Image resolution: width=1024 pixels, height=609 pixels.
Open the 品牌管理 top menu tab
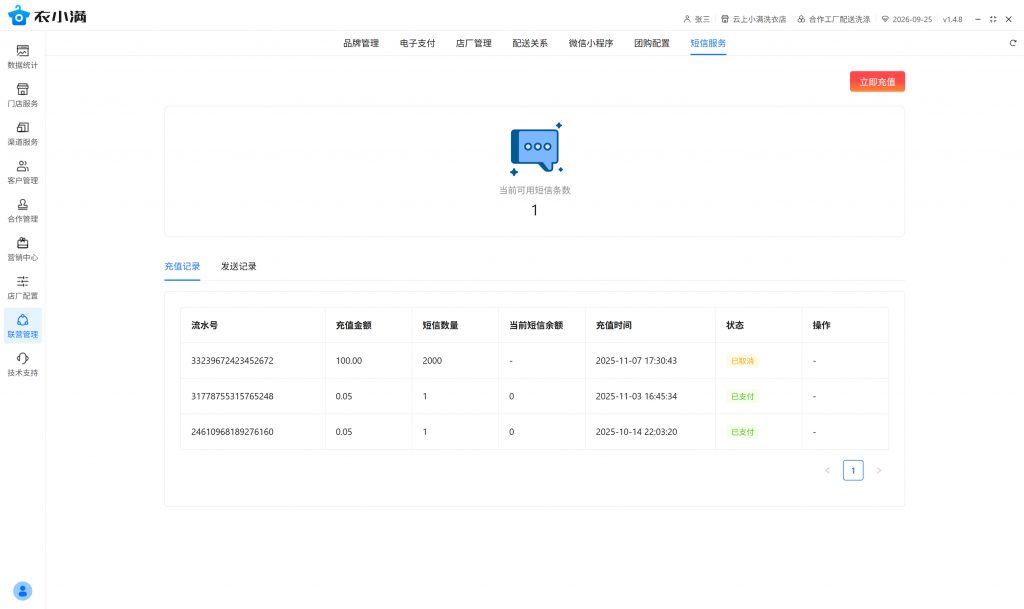pos(361,43)
